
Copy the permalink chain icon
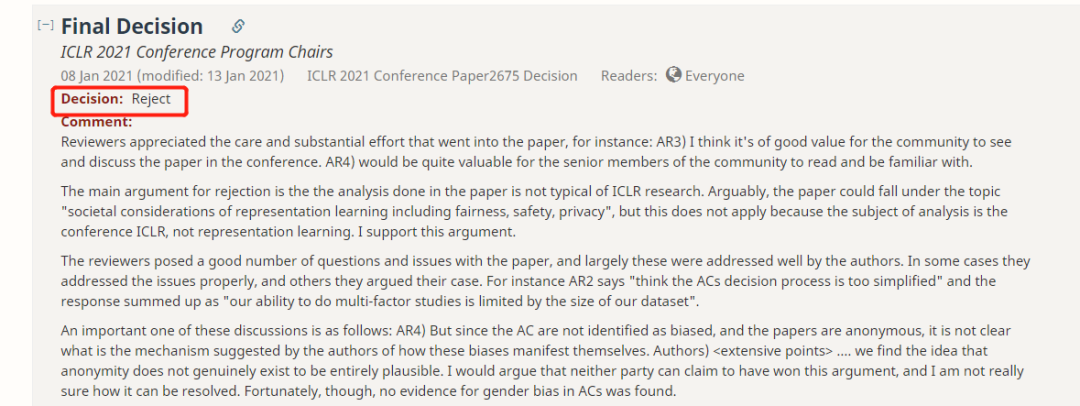click(x=238, y=26)
